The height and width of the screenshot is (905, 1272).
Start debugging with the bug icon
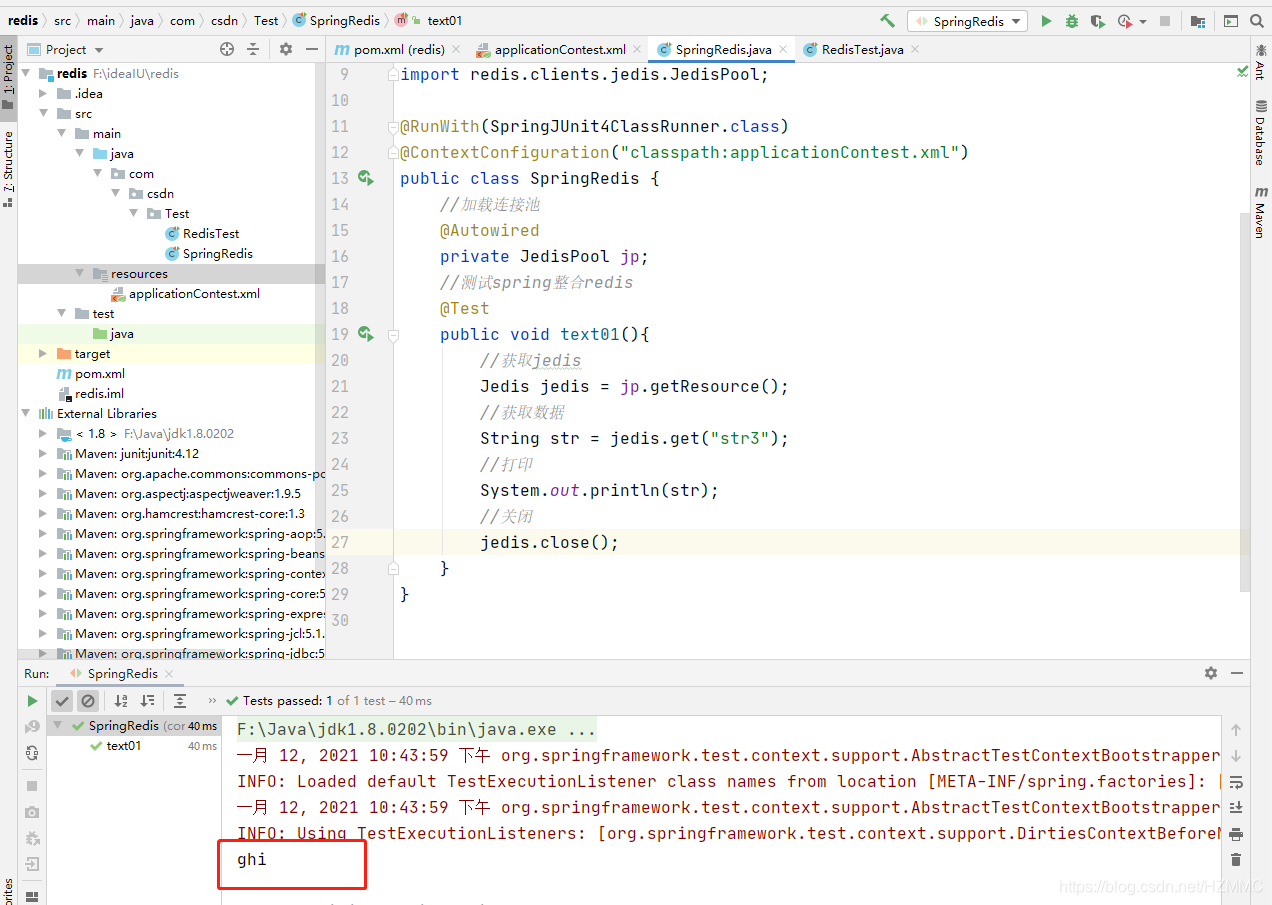pos(1072,20)
